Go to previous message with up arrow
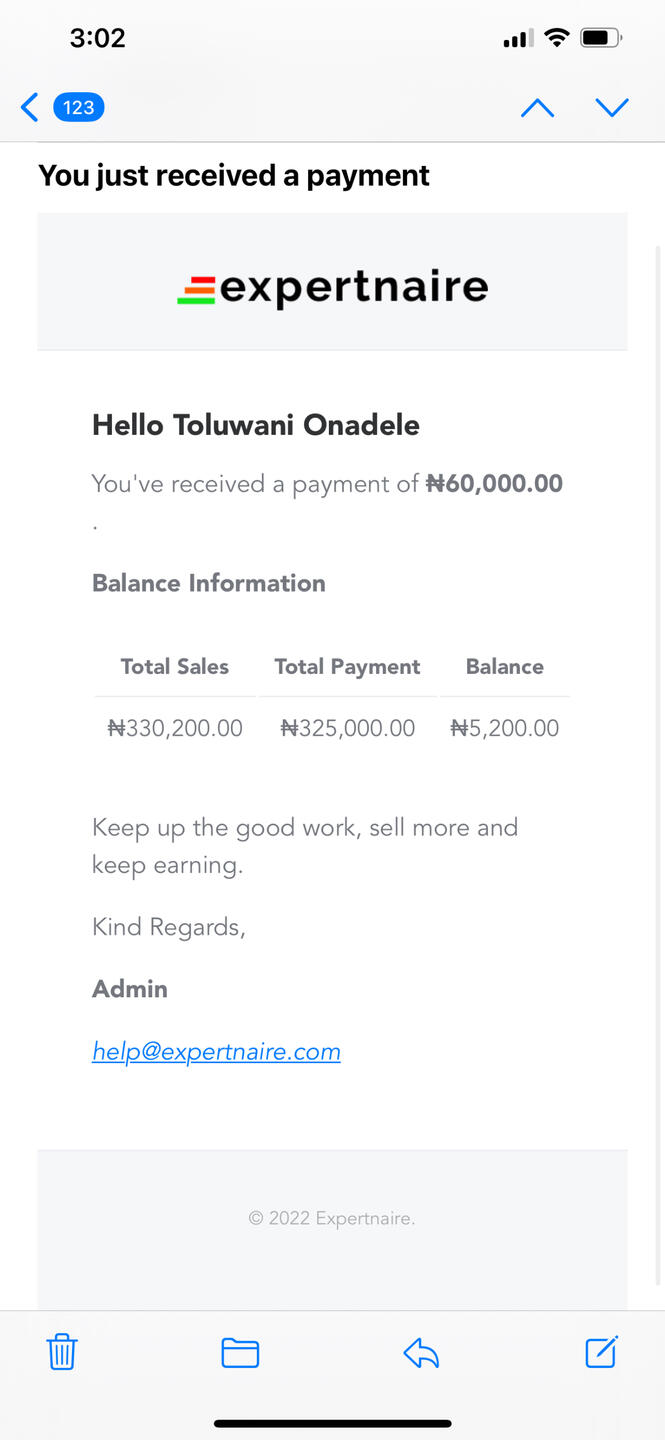Image resolution: width=665 pixels, height=1440 pixels. [x=537, y=108]
